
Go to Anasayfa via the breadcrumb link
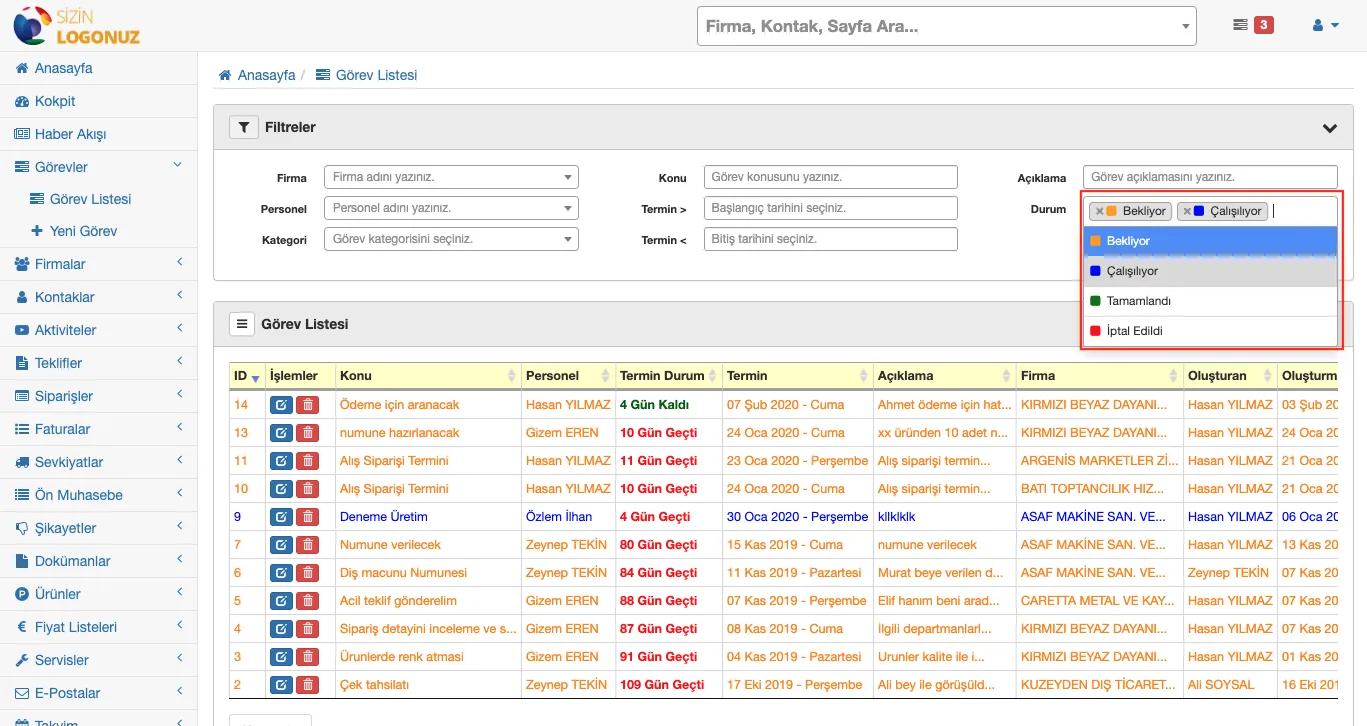coord(266,75)
